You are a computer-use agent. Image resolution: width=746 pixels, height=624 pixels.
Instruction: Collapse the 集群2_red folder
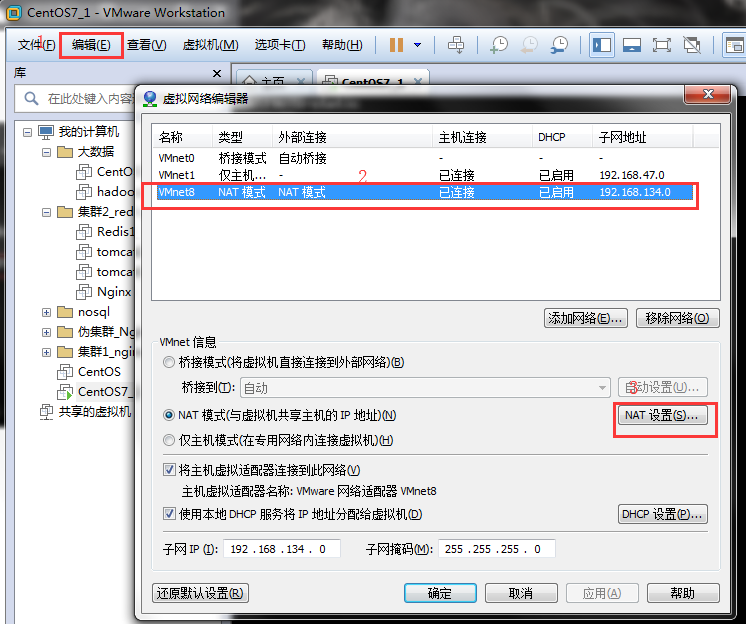[x=46, y=212]
